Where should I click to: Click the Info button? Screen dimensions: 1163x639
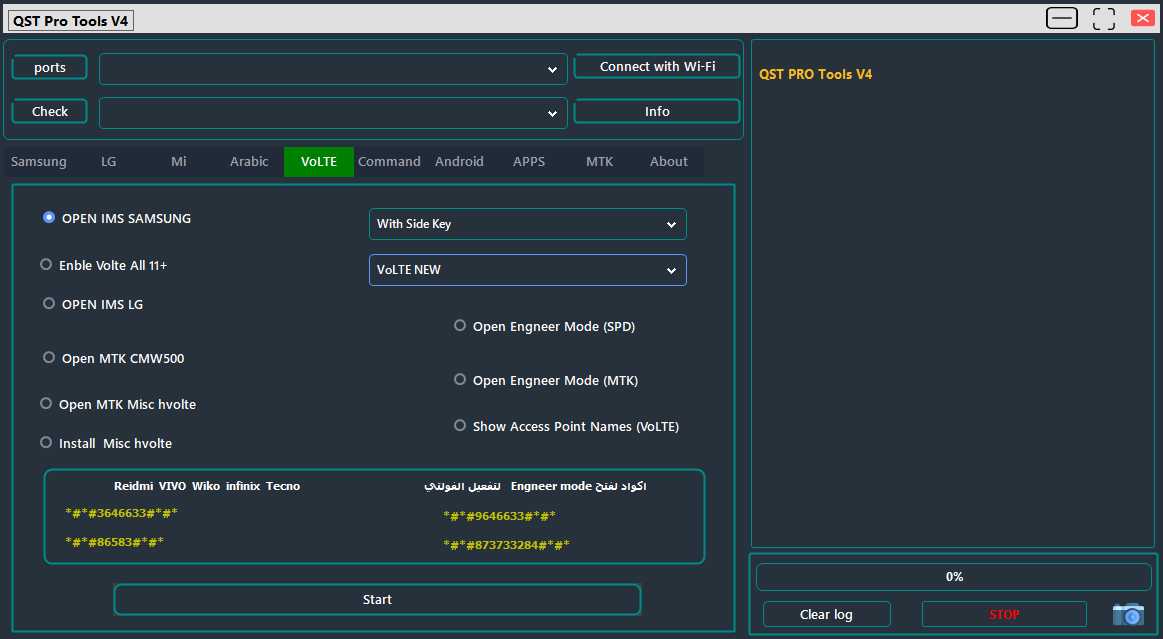point(656,111)
